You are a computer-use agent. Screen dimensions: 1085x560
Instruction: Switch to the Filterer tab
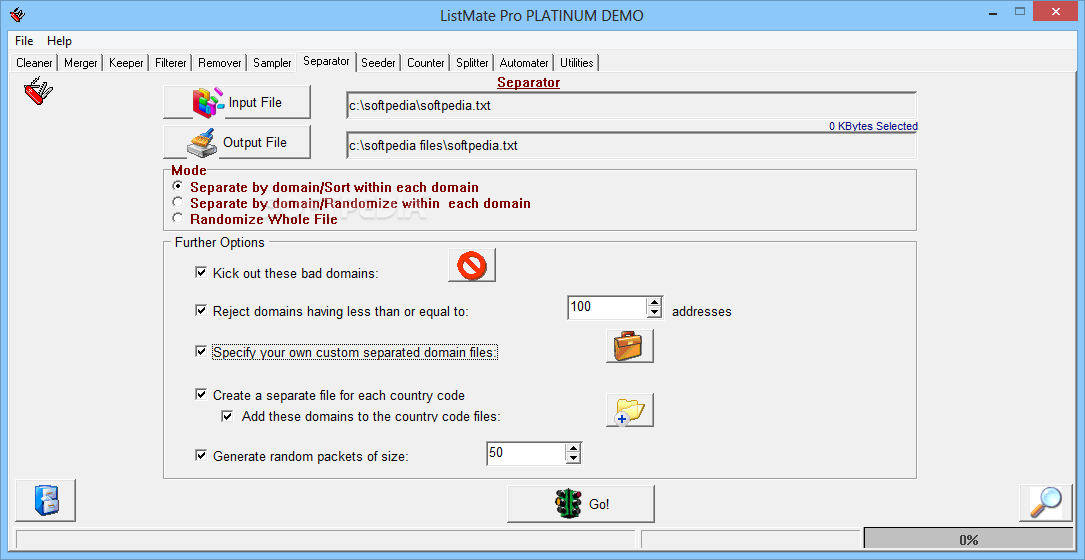[171, 63]
